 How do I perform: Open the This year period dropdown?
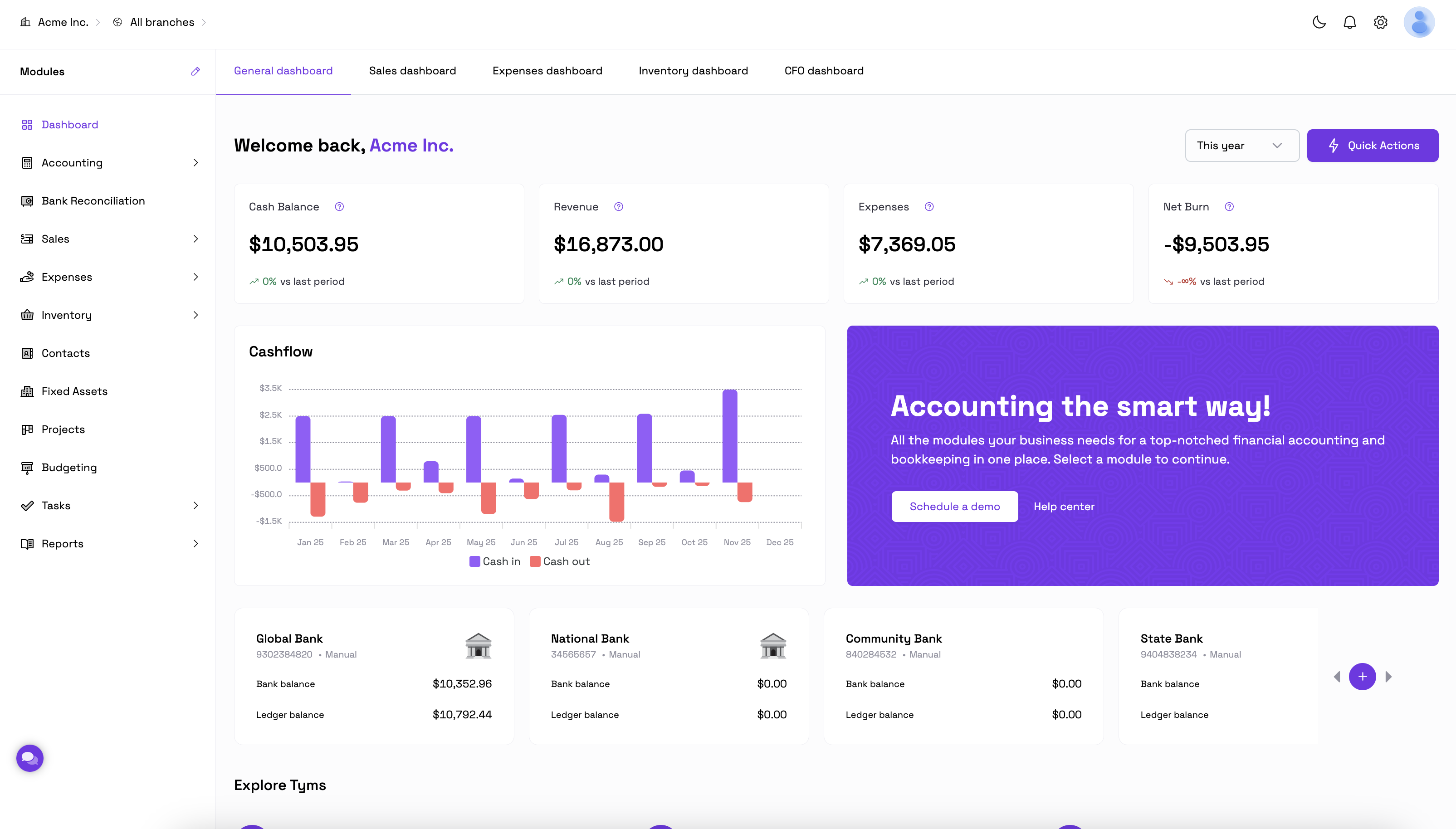coord(1241,146)
